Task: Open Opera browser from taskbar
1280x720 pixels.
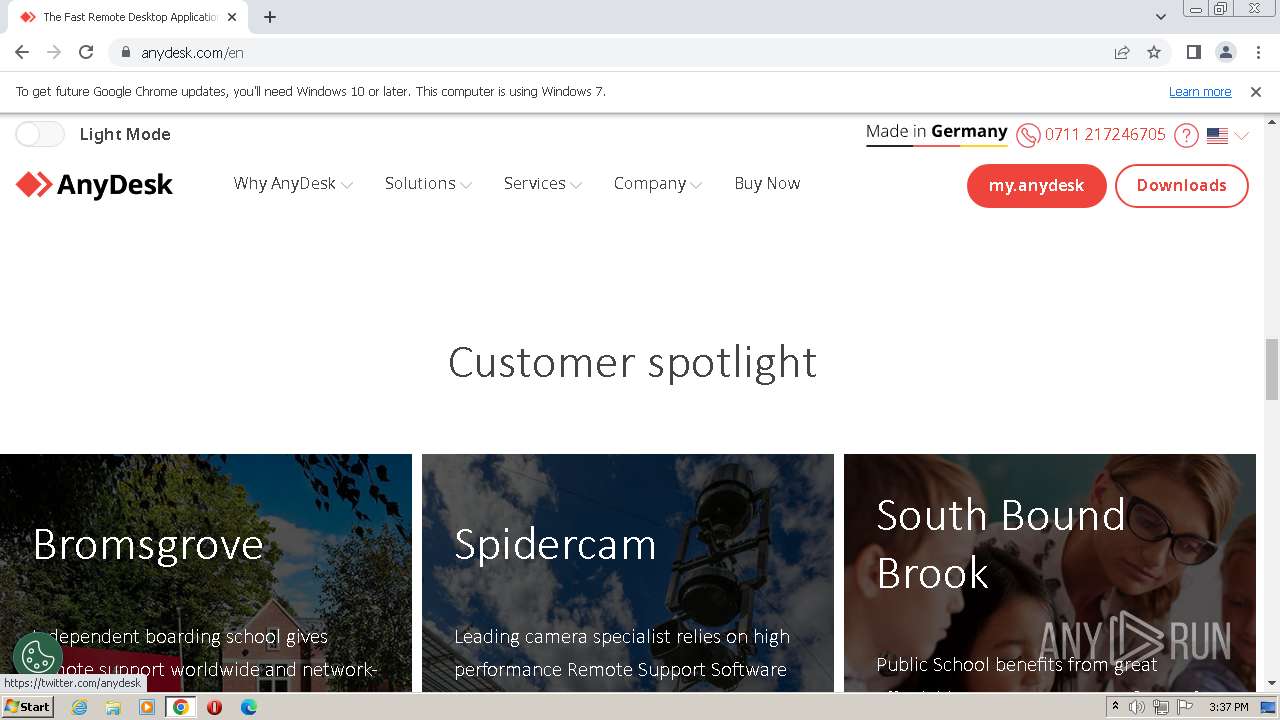Action: [x=214, y=707]
